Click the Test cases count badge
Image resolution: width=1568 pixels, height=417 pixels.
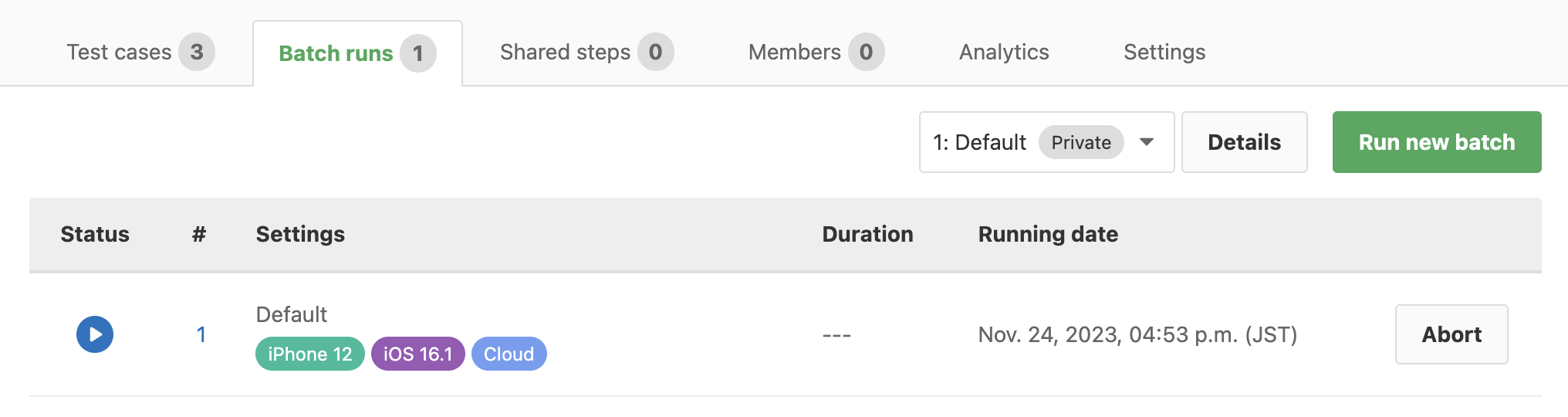[x=197, y=52]
